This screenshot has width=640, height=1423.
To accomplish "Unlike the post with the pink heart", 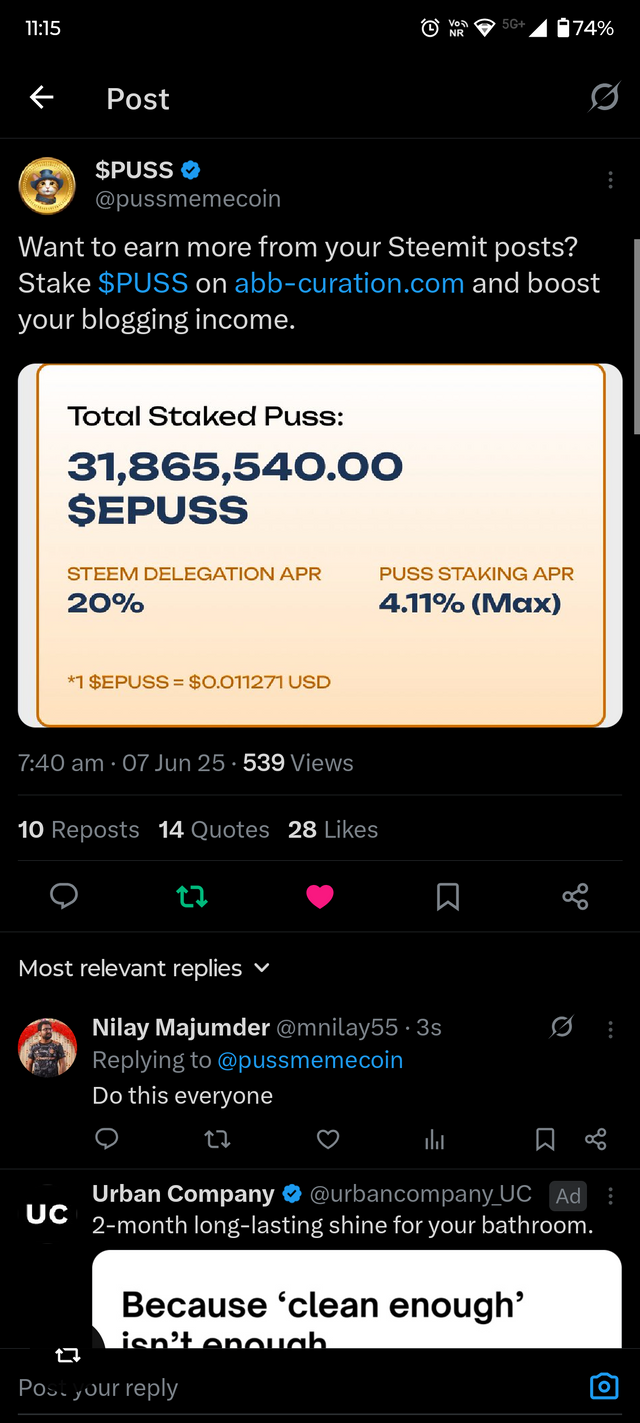I will point(320,897).
